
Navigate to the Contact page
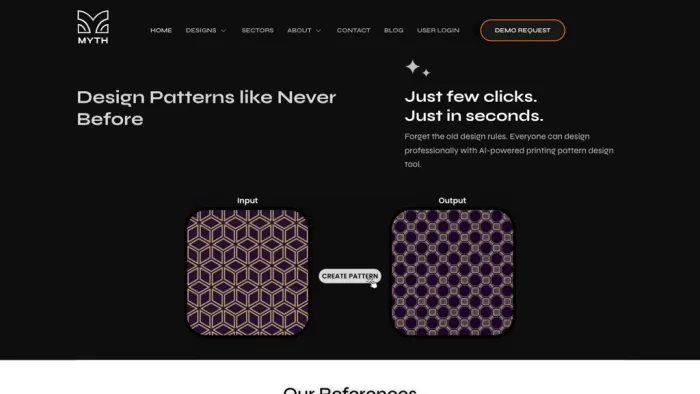point(354,30)
